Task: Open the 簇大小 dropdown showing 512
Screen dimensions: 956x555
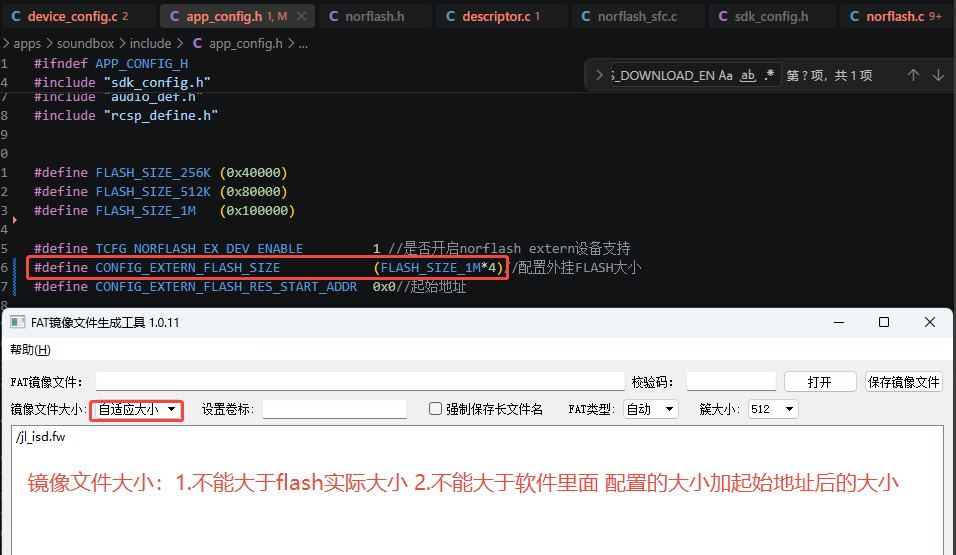Action: click(x=772, y=409)
